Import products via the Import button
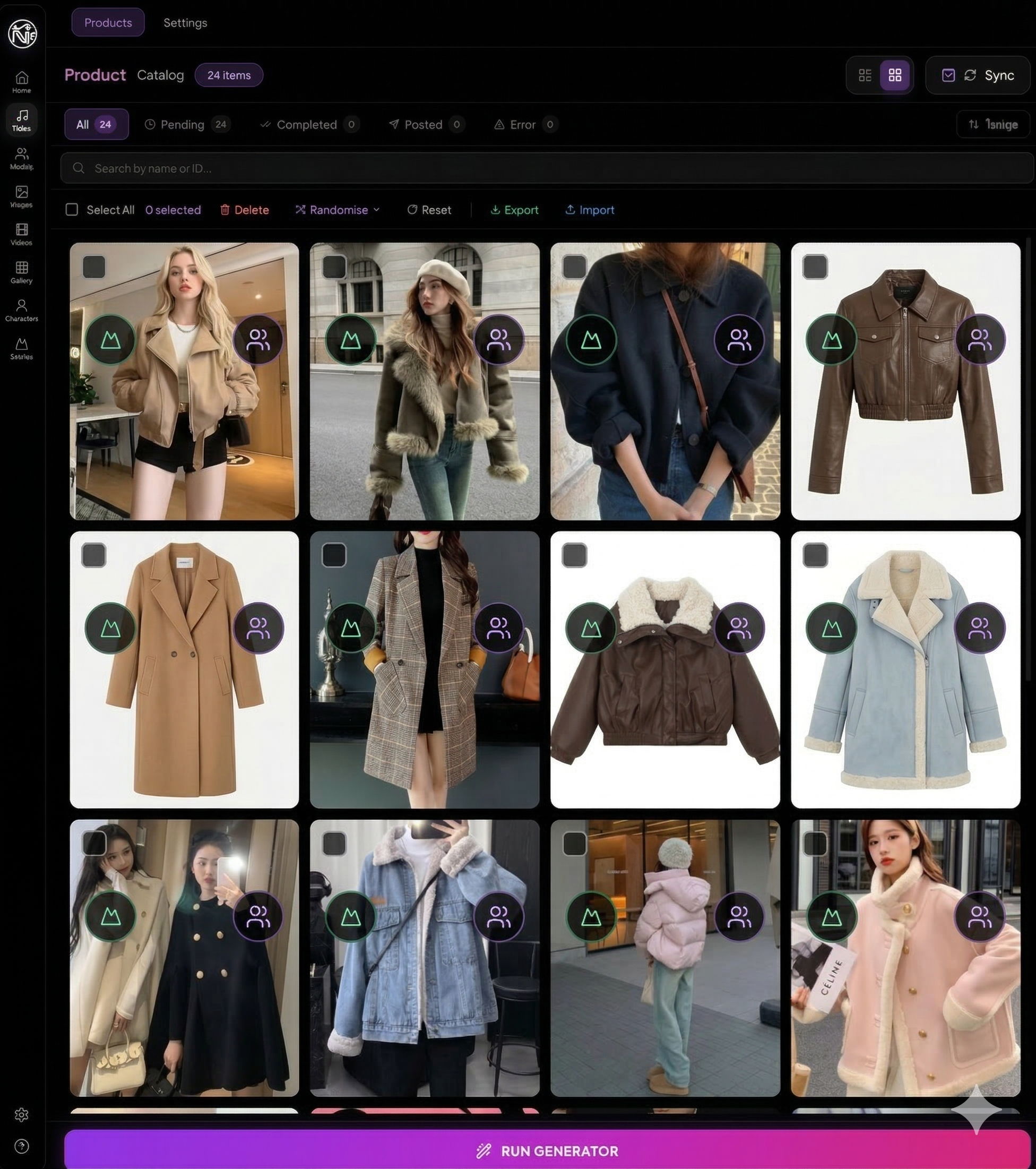 pyautogui.click(x=590, y=210)
